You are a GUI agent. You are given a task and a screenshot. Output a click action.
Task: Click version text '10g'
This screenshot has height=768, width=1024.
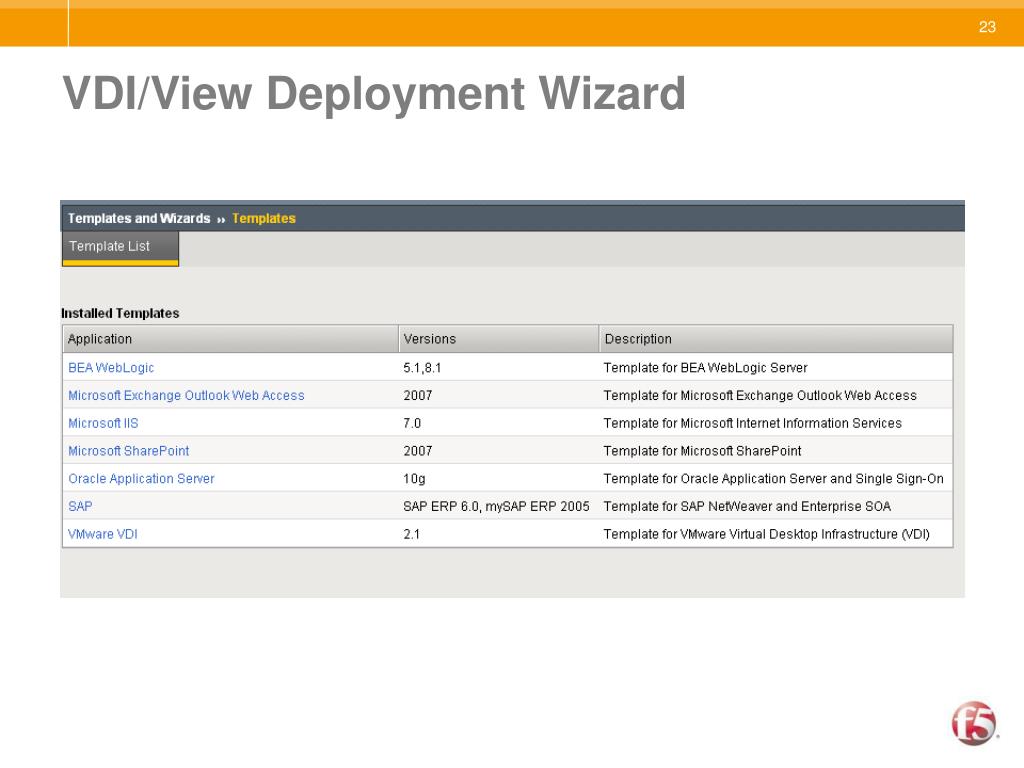[x=414, y=479]
